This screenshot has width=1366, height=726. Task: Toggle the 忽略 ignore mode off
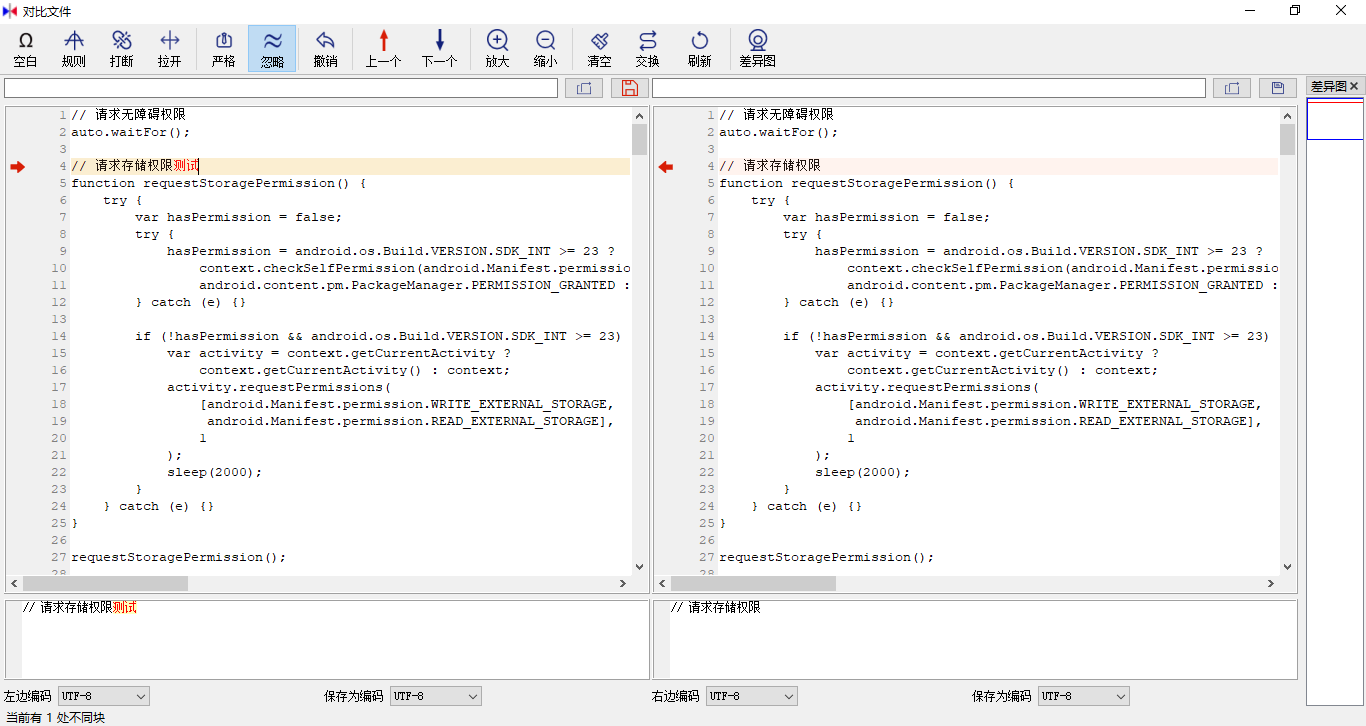coord(272,48)
